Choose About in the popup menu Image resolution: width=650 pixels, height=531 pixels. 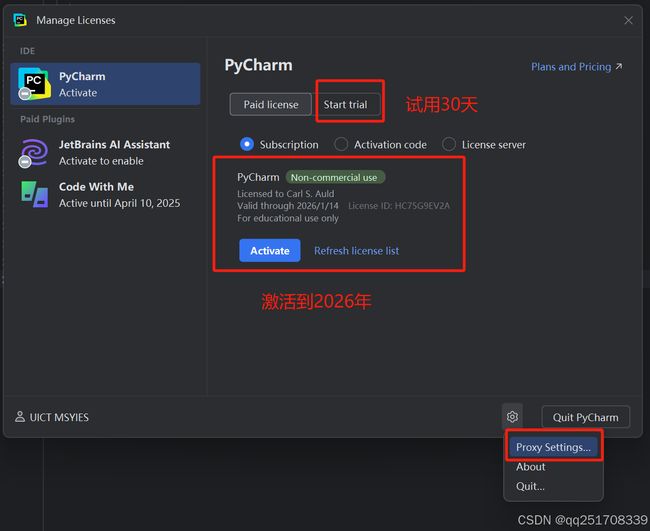[x=531, y=467]
